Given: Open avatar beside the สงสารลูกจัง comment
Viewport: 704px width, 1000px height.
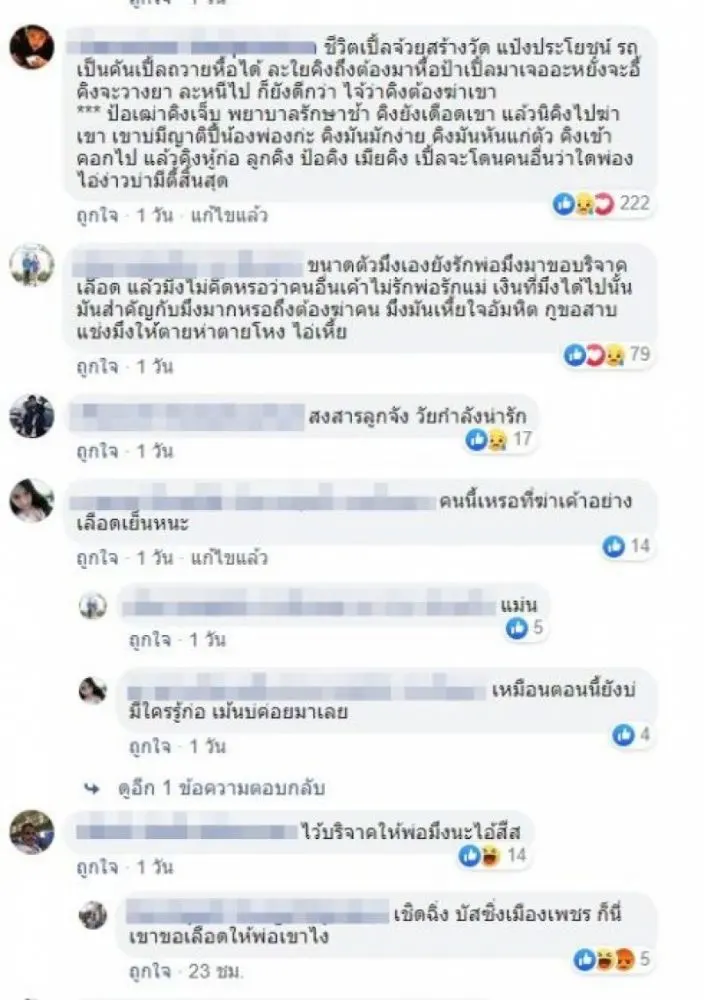Looking at the screenshot, I should point(32,416).
